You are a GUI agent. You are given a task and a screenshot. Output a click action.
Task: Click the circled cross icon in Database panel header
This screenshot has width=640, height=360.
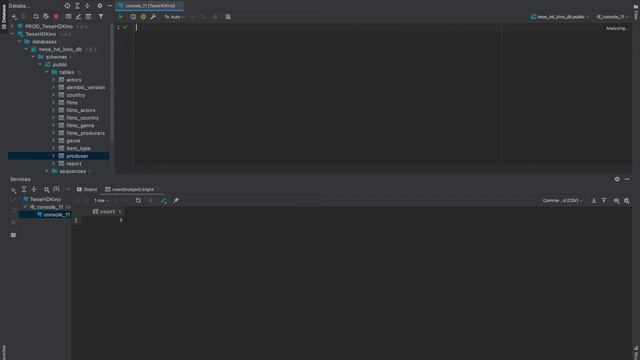click(67, 6)
